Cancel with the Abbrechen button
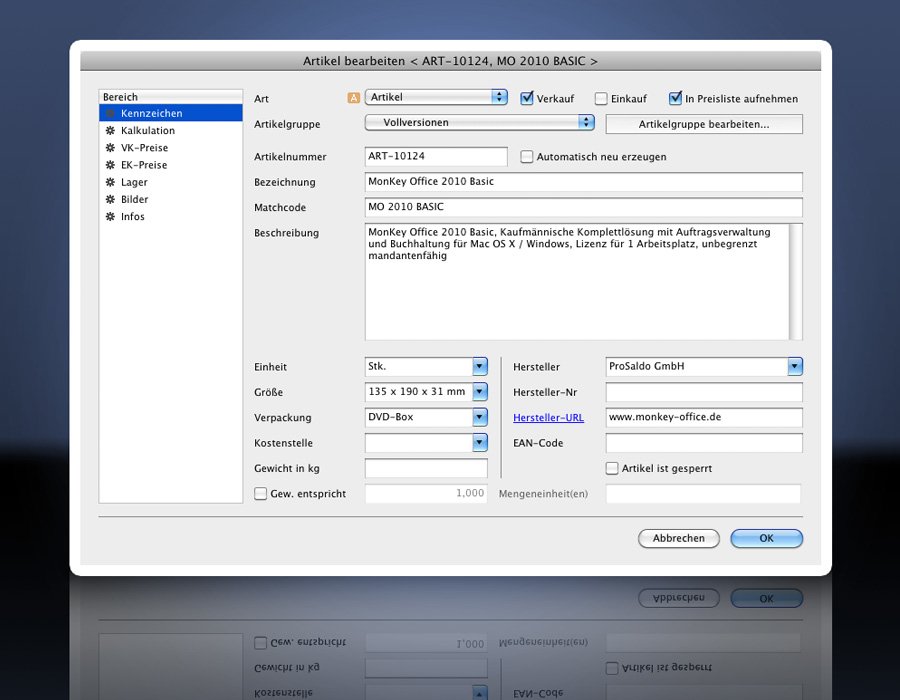The height and width of the screenshot is (700, 900). point(678,538)
